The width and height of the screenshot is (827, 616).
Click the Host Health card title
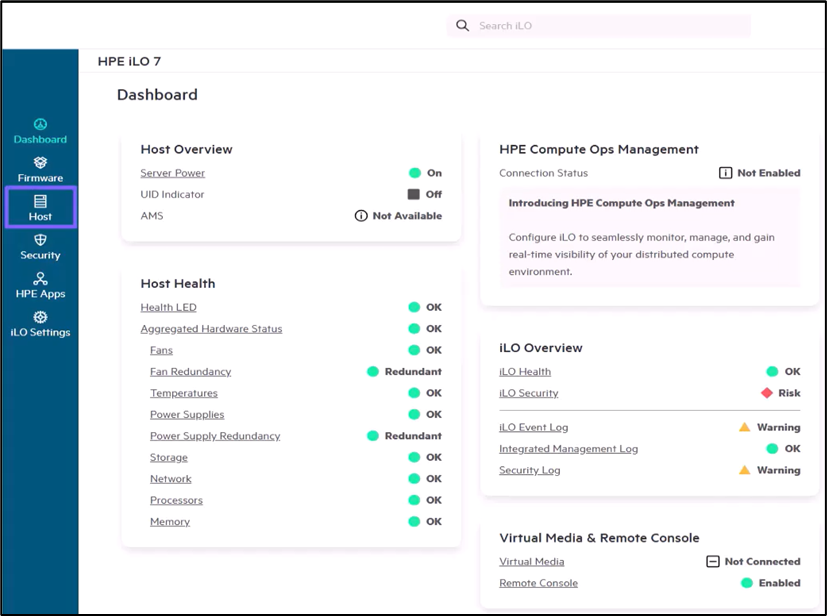178,284
